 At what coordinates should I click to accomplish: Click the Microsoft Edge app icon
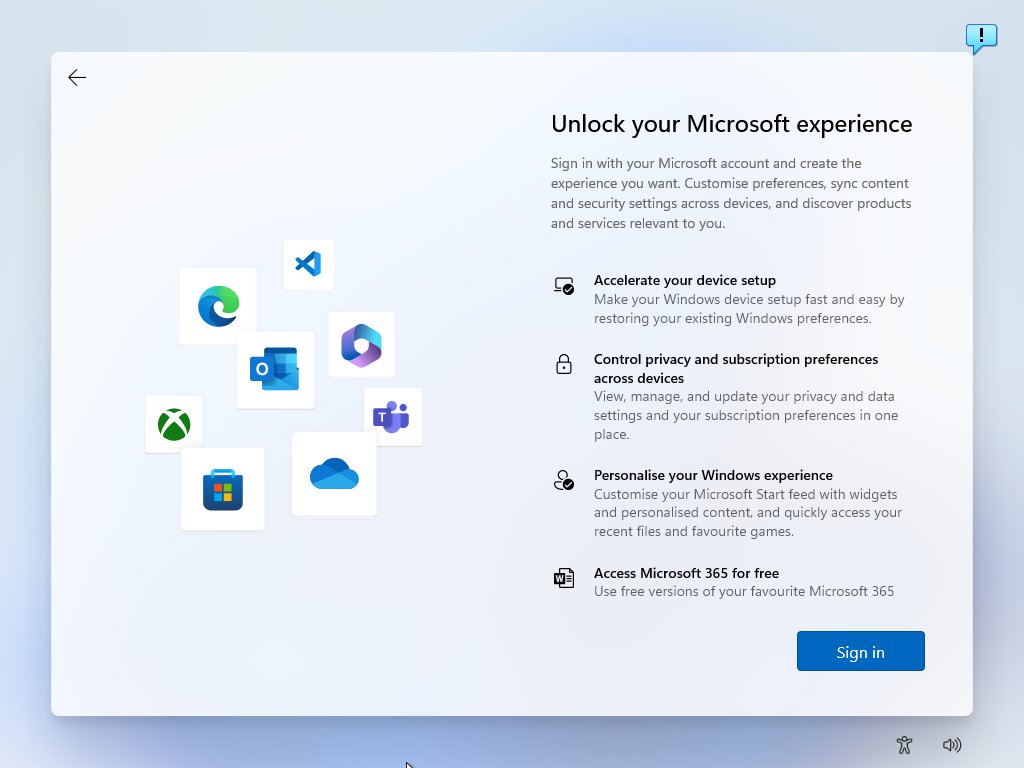[218, 306]
